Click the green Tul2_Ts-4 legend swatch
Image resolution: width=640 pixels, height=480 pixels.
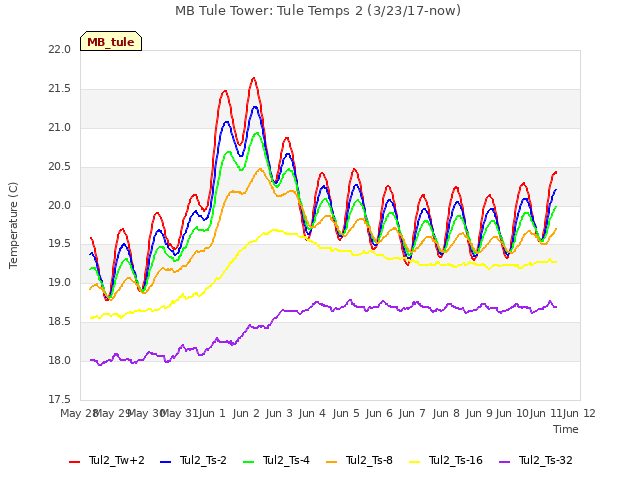tap(248, 462)
